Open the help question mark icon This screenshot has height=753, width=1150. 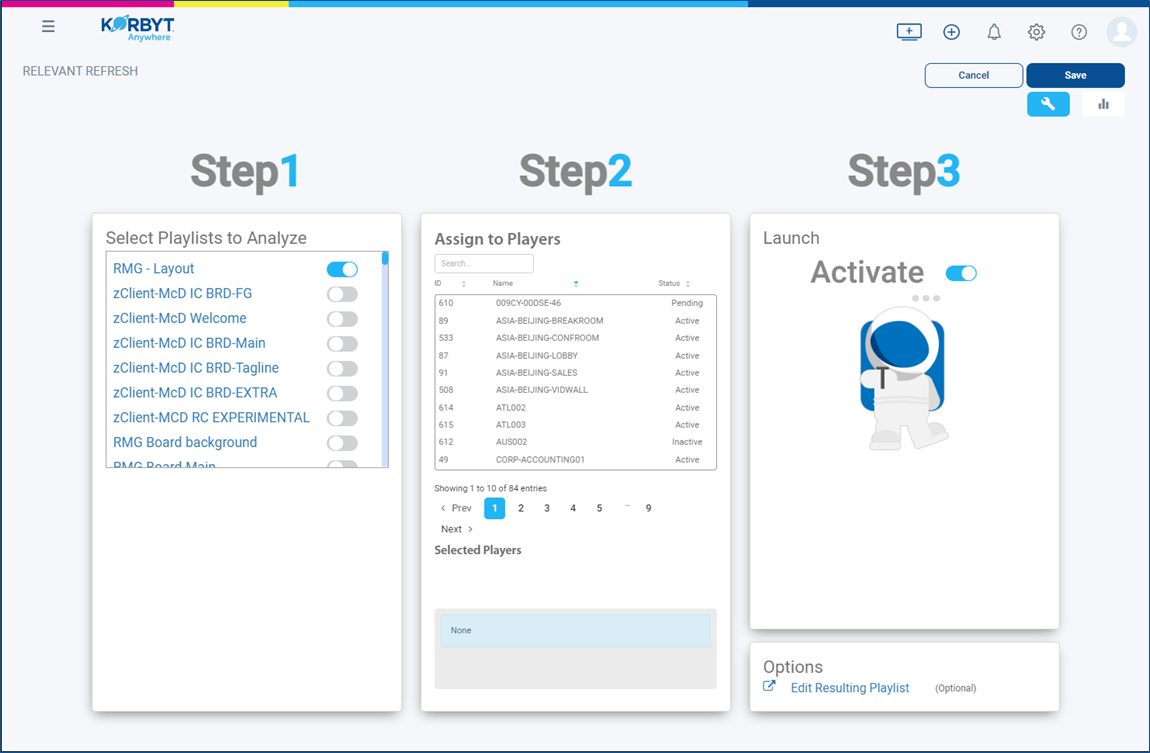click(x=1079, y=32)
